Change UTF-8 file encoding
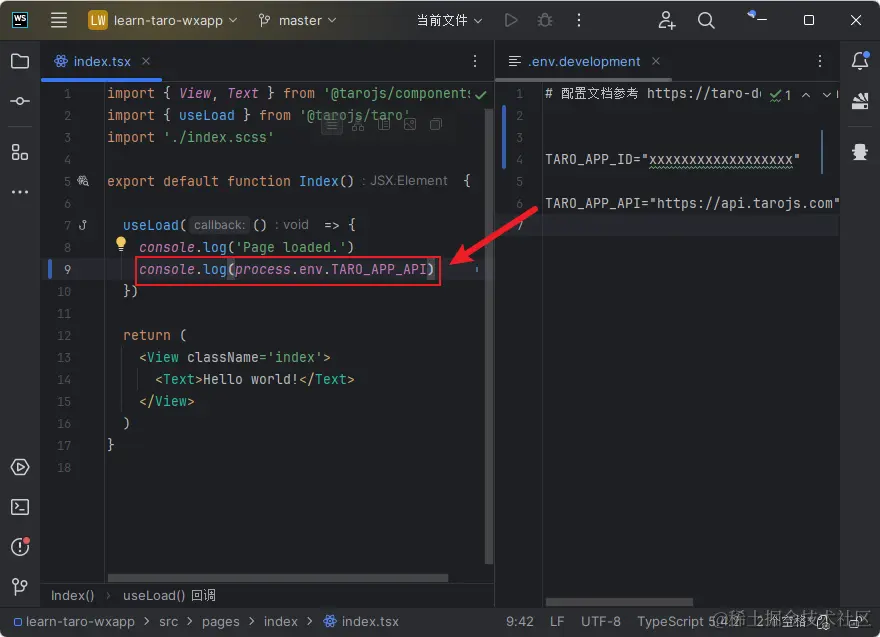This screenshot has height=637, width=880. click(601, 621)
